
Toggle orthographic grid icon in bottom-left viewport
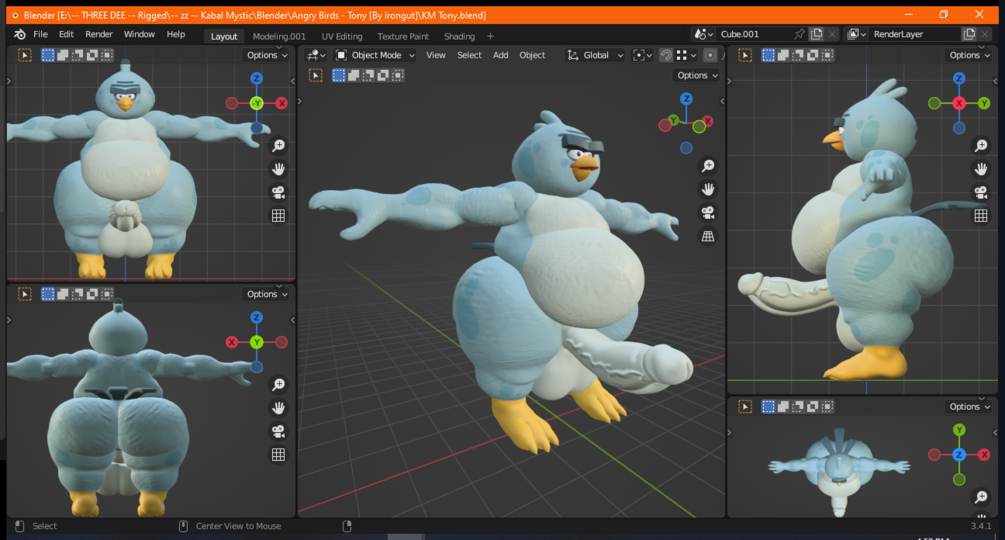click(278, 455)
